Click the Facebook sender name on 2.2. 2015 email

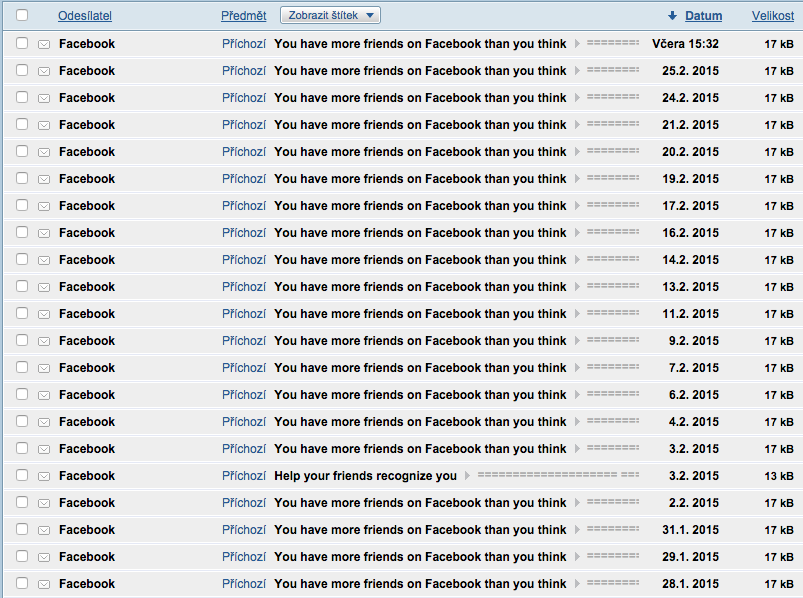[x=87, y=503]
